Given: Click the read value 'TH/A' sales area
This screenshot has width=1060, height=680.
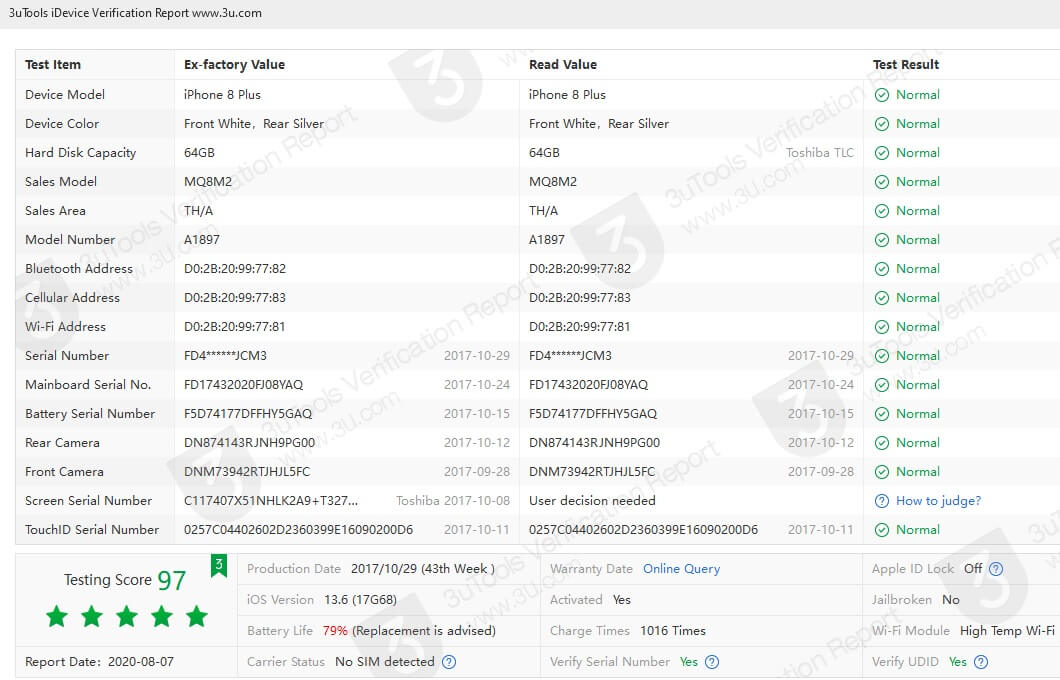Looking at the screenshot, I should (x=544, y=211).
